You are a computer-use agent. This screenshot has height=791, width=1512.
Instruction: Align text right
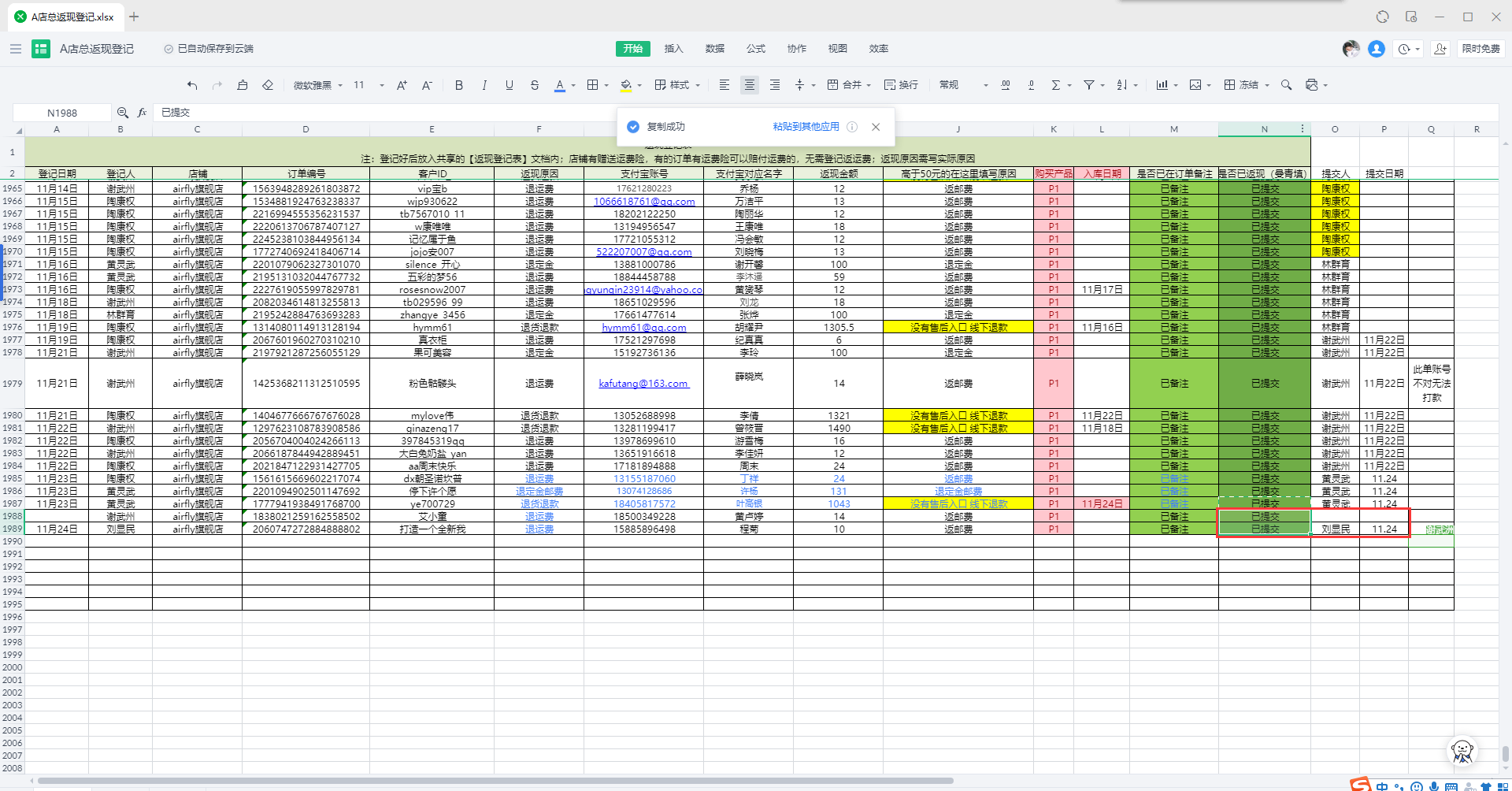pyautogui.click(x=775, y=85)
